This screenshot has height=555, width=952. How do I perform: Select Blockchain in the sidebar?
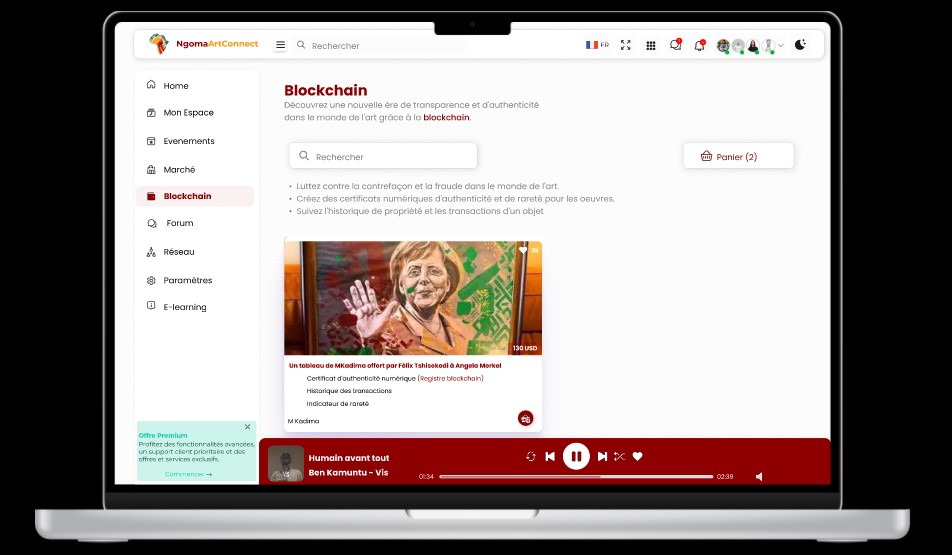coord(196,196)
